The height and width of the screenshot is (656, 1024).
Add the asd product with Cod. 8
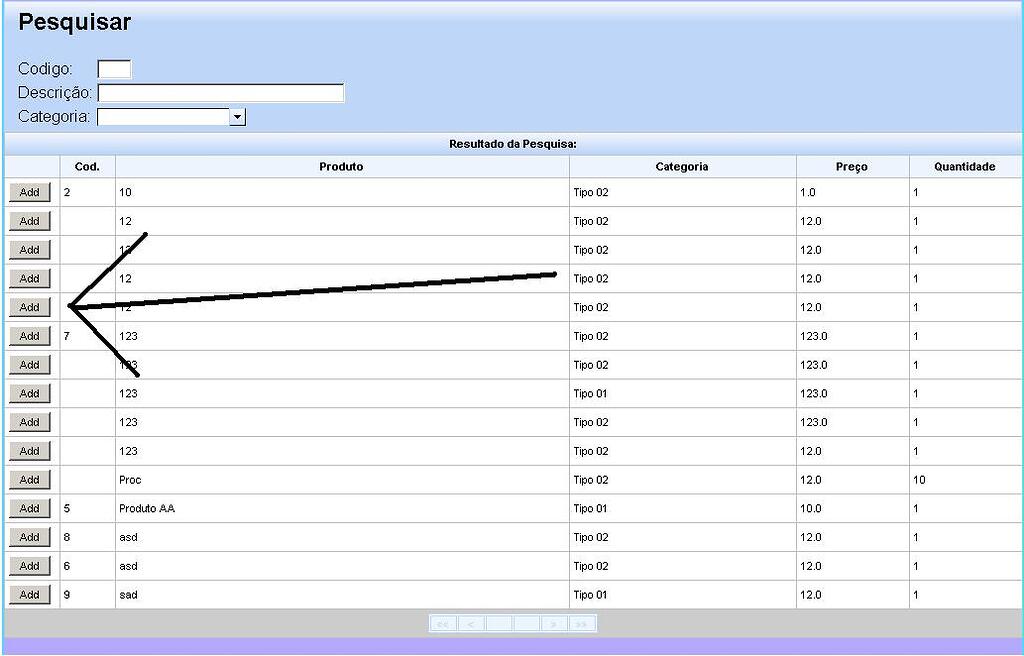point(29,537)
